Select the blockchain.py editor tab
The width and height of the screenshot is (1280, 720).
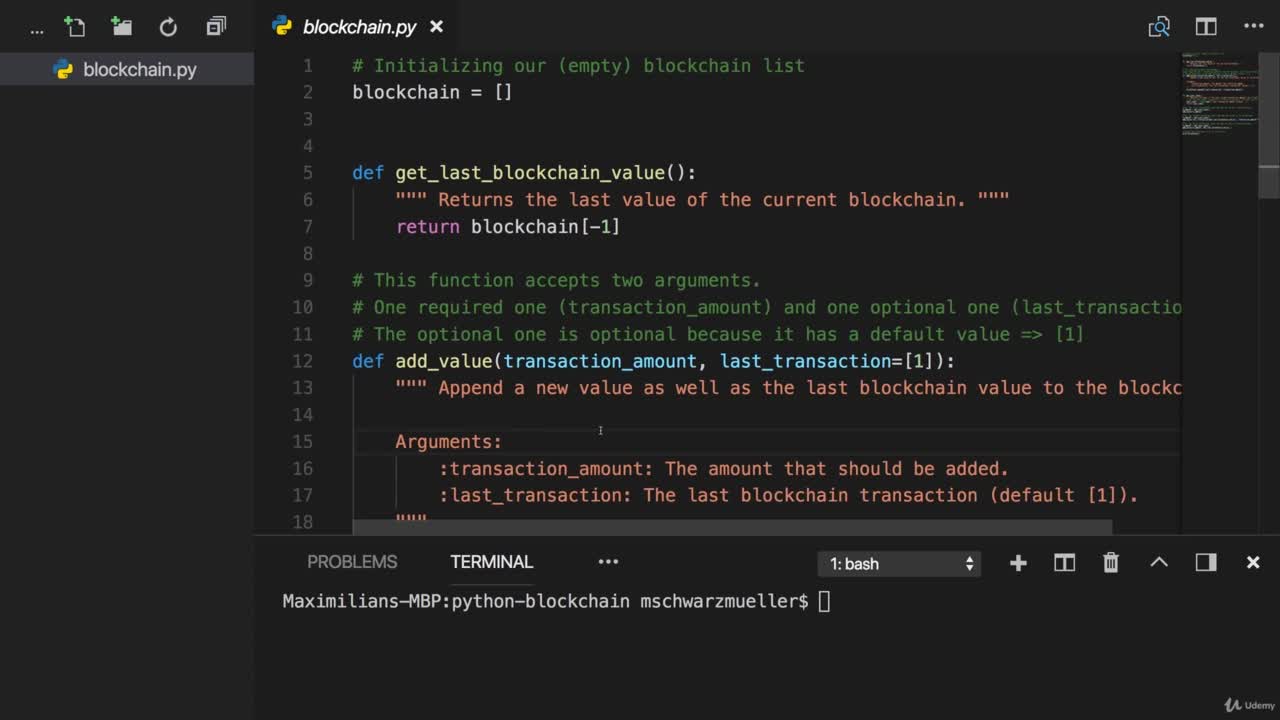(358, 27)
